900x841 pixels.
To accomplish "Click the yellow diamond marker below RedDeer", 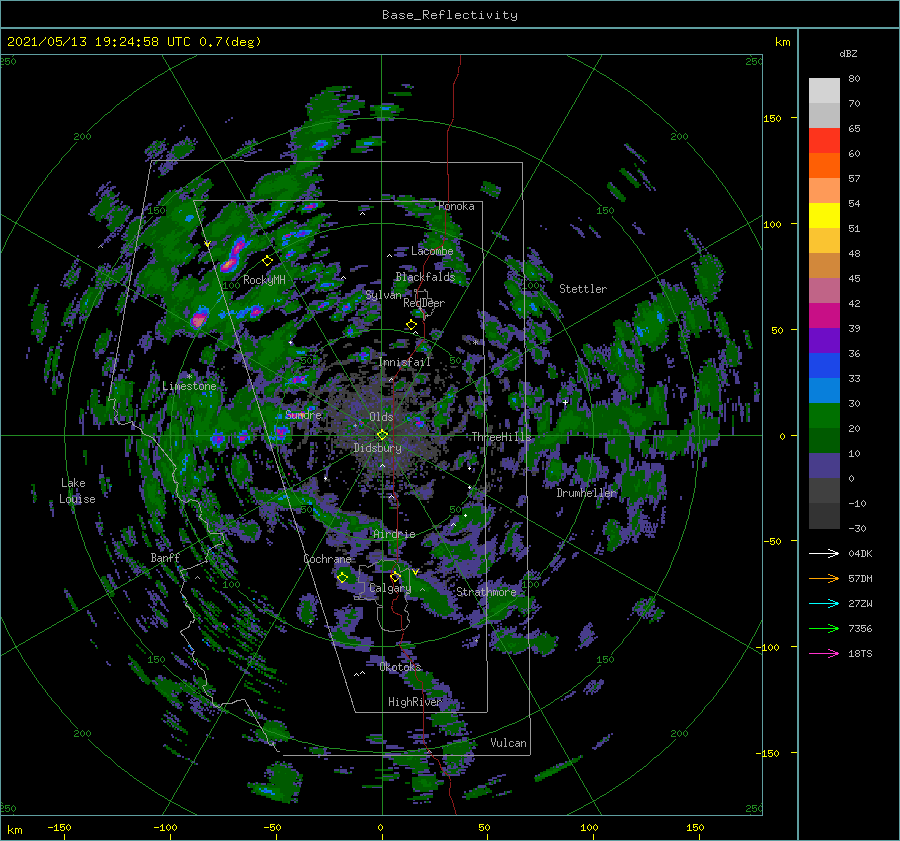I will [411, 325].
